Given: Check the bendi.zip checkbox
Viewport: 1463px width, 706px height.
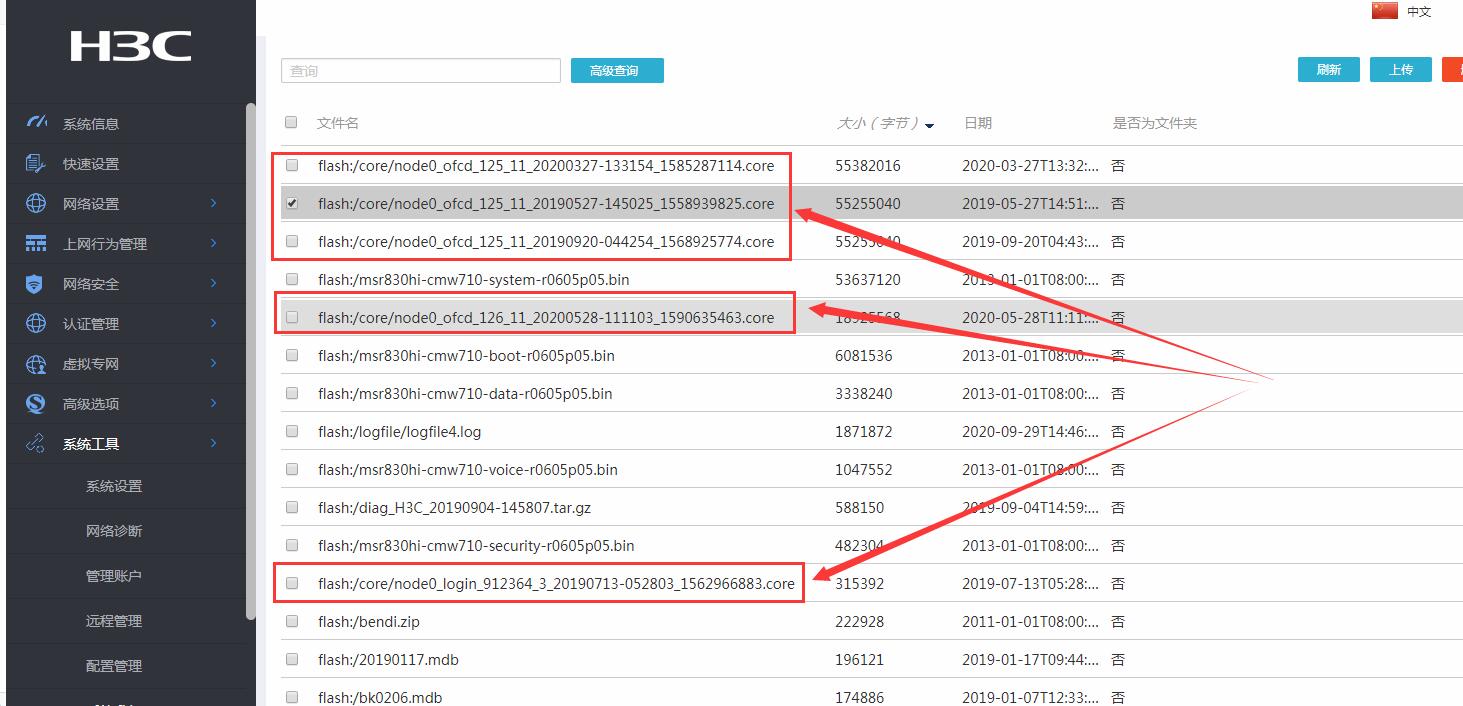Looking at the screenshot, I should [x=292, y=621].
